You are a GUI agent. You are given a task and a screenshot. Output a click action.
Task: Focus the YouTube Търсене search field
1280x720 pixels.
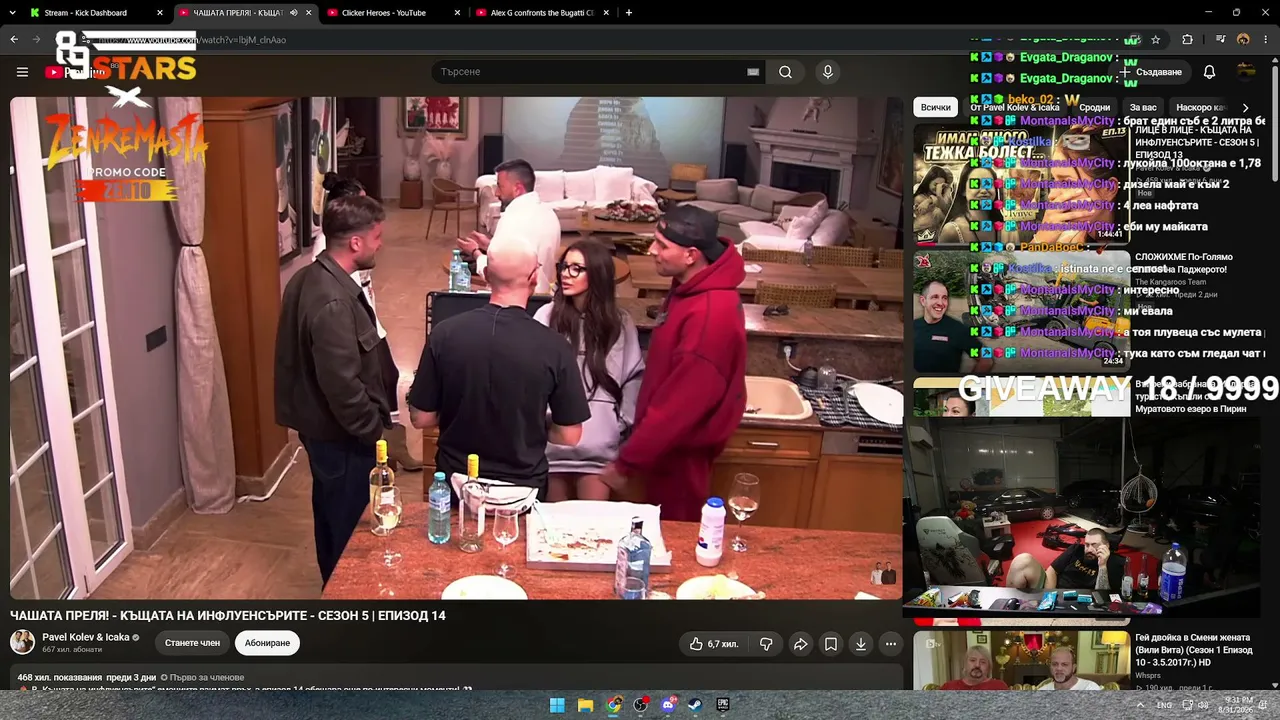[590, 72]
